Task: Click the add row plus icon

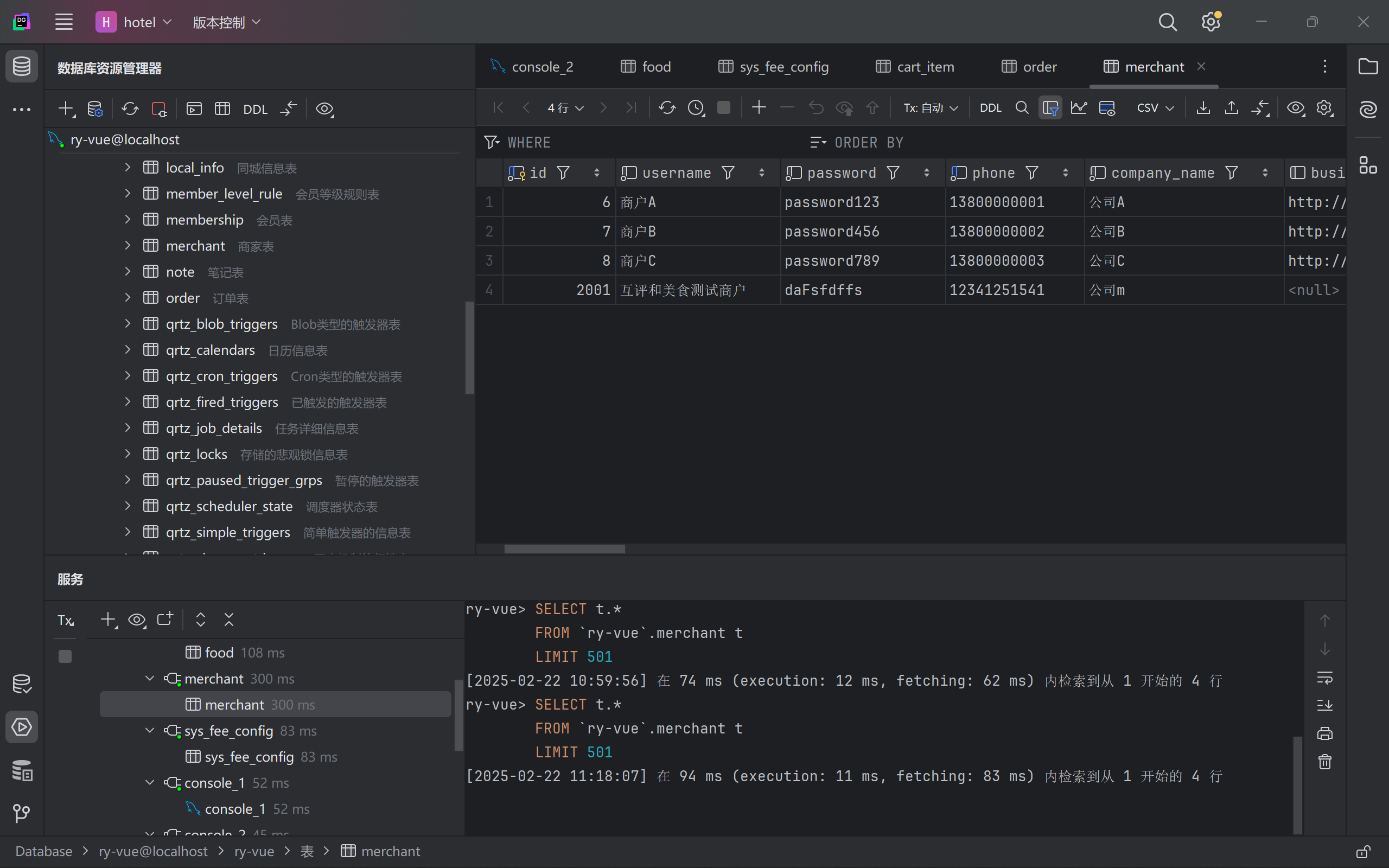Action: (x=759, y=108)
